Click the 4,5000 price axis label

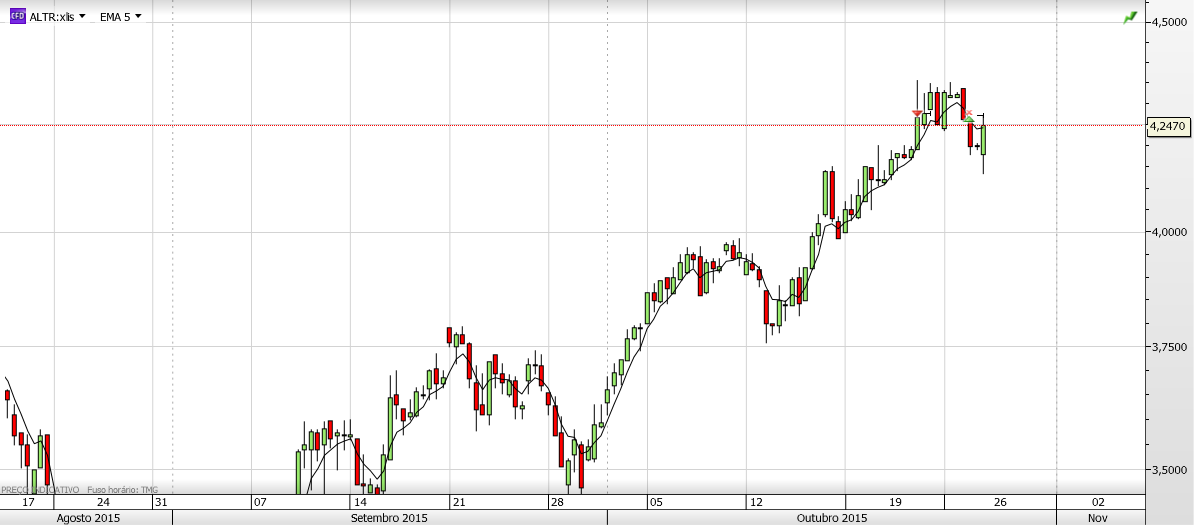point(1168,22)
